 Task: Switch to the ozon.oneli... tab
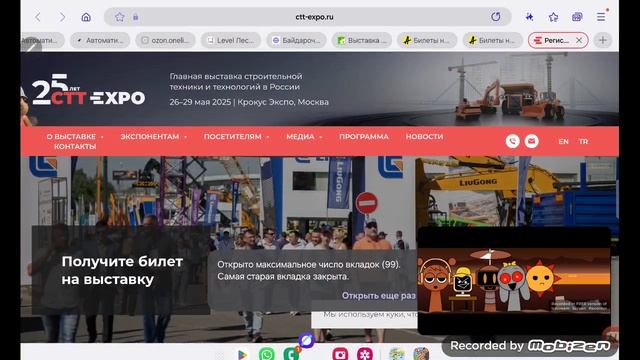pyautogui.click(x=165, y=40)
